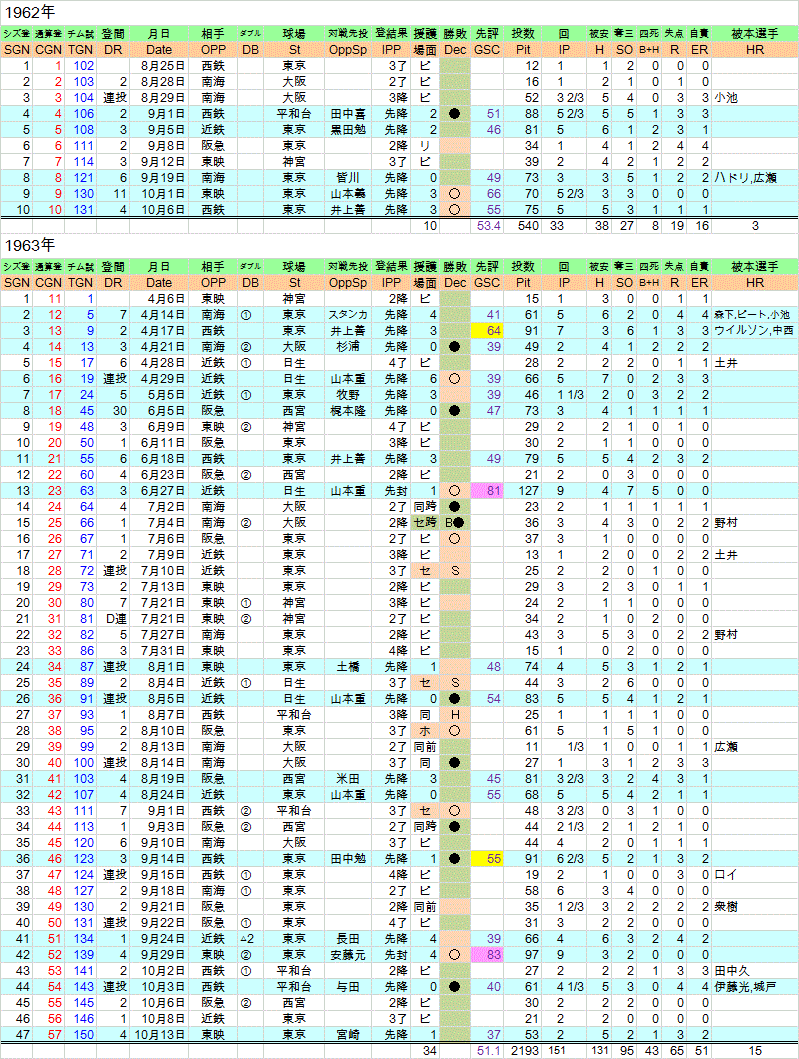This screenshot has height=1059, width=799.
Task: Click the 9月19日 date cell
Action: 159,178
